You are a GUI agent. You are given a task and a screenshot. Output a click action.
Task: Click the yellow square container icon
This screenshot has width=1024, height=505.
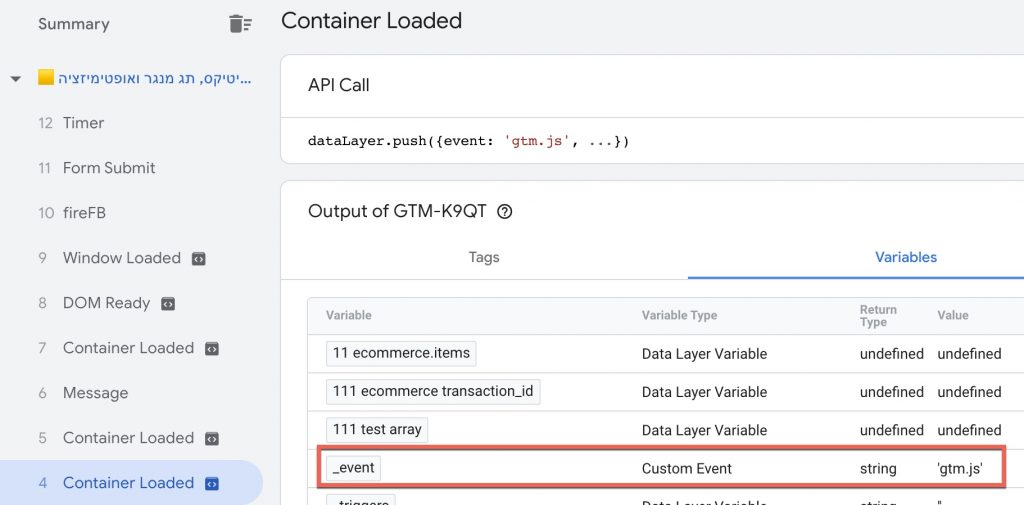(x=46, y=78)
